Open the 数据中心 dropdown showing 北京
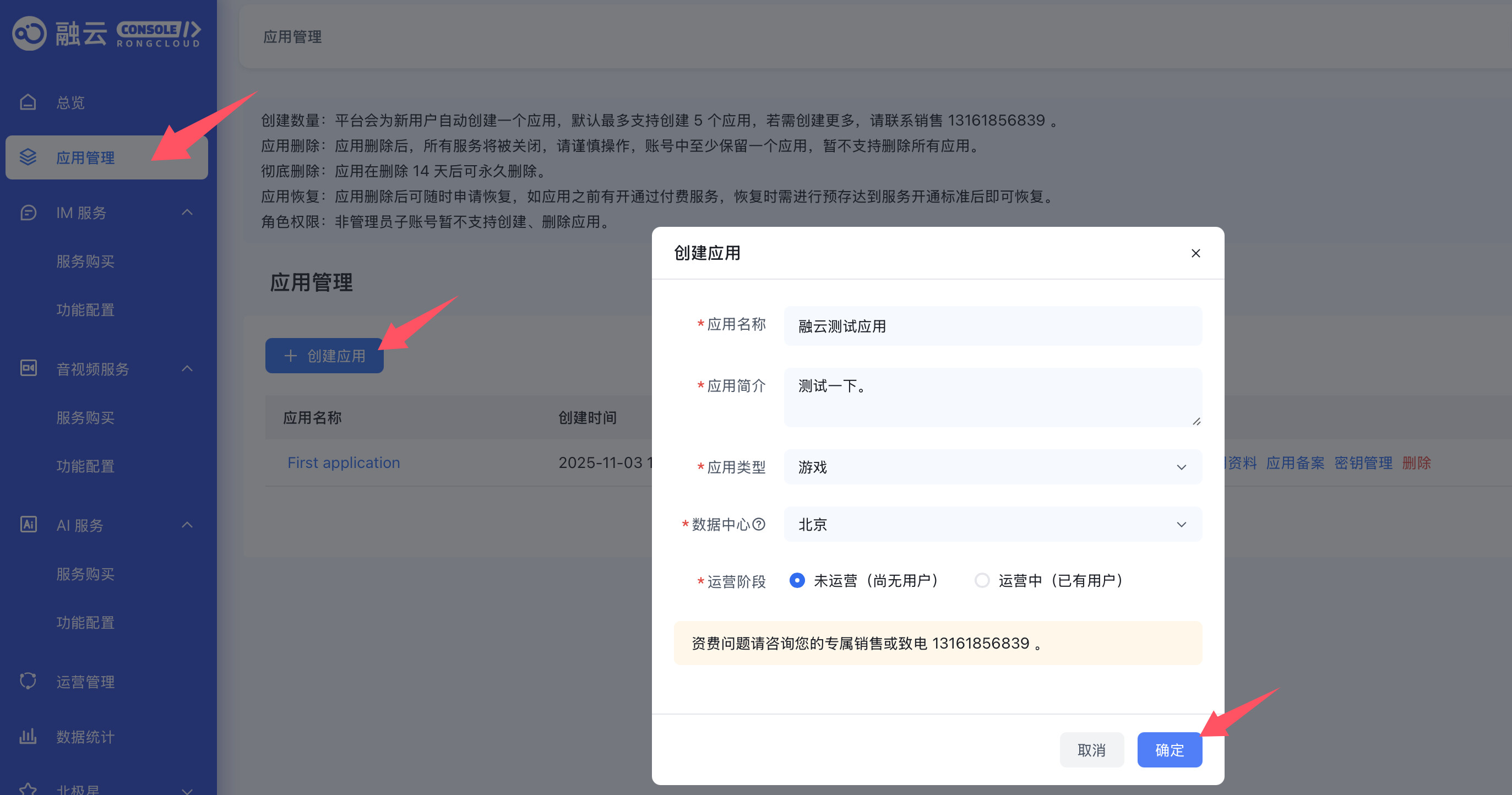Screen dimensions: 1512x795 click(992, 524)
